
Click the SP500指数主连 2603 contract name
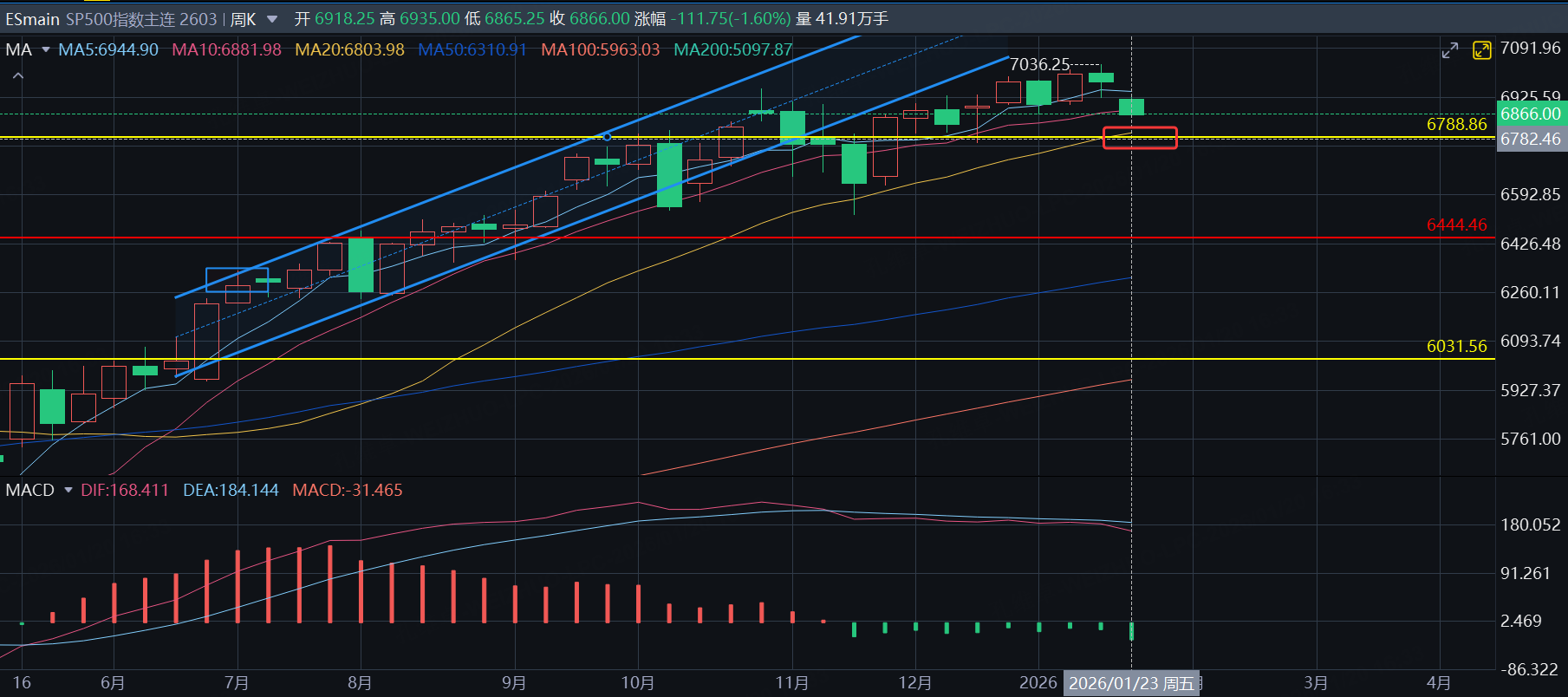141,19
